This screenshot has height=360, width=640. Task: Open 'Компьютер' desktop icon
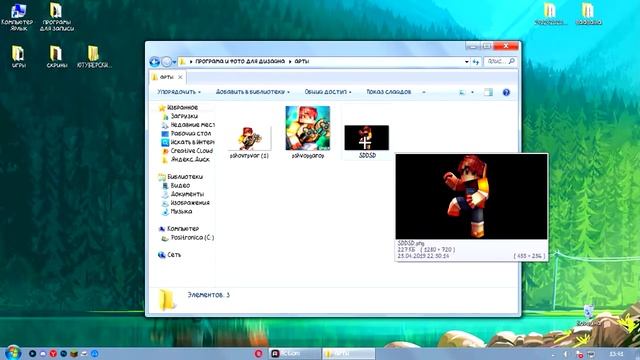click(17, 17)
